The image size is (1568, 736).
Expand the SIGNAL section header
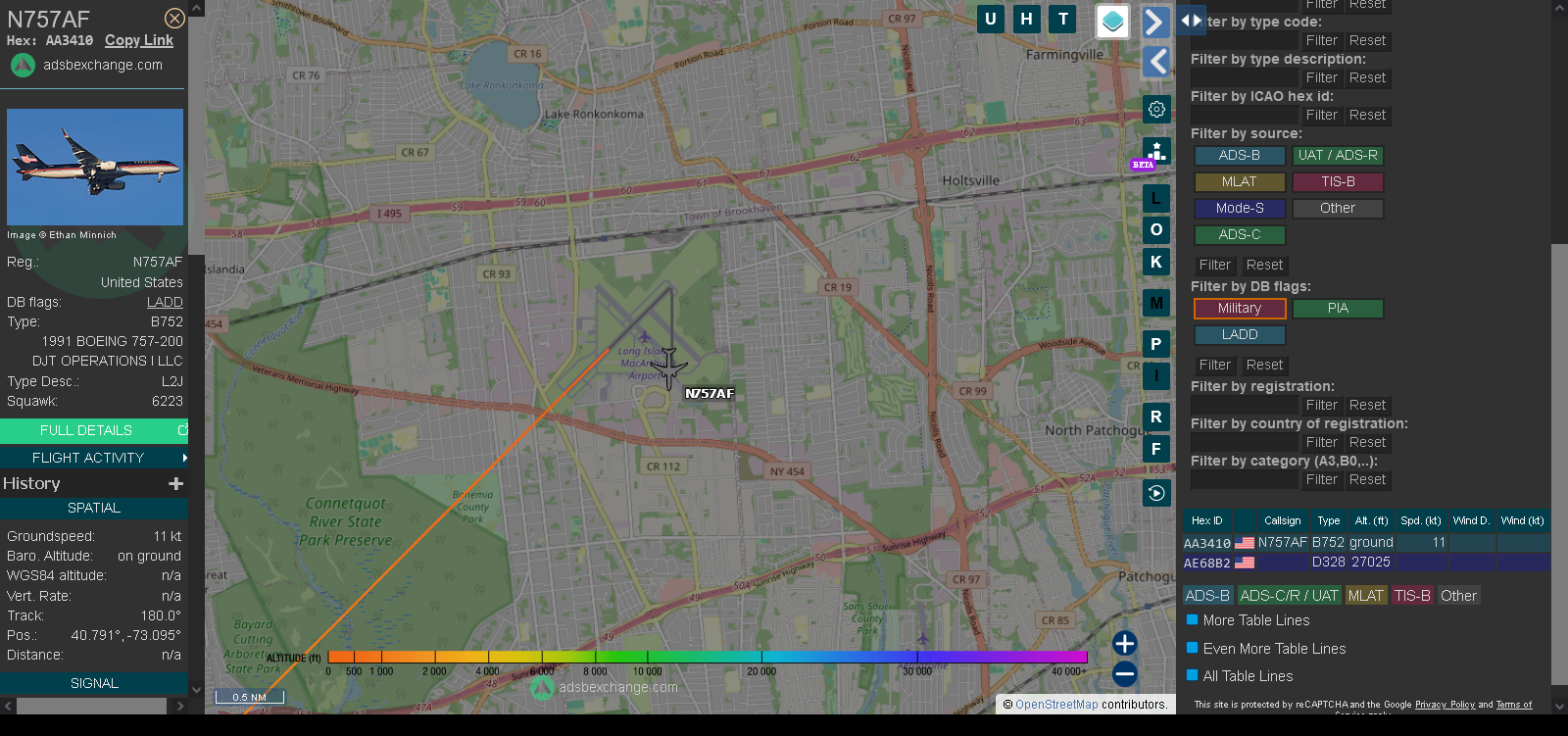pyautogui.click(x=94, y=683)
